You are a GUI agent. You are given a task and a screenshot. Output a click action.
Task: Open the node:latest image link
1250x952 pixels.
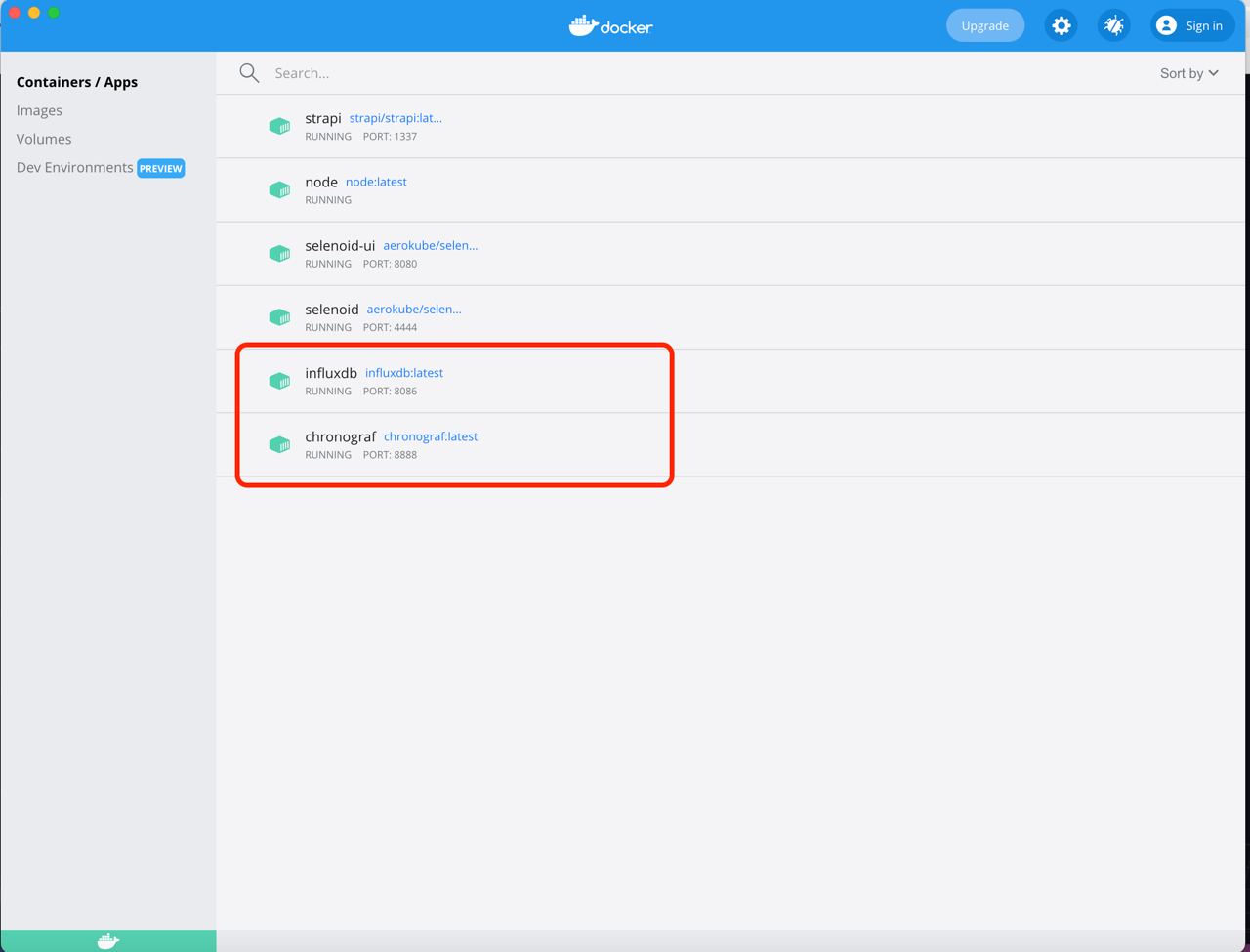click(x=376, y=182)
